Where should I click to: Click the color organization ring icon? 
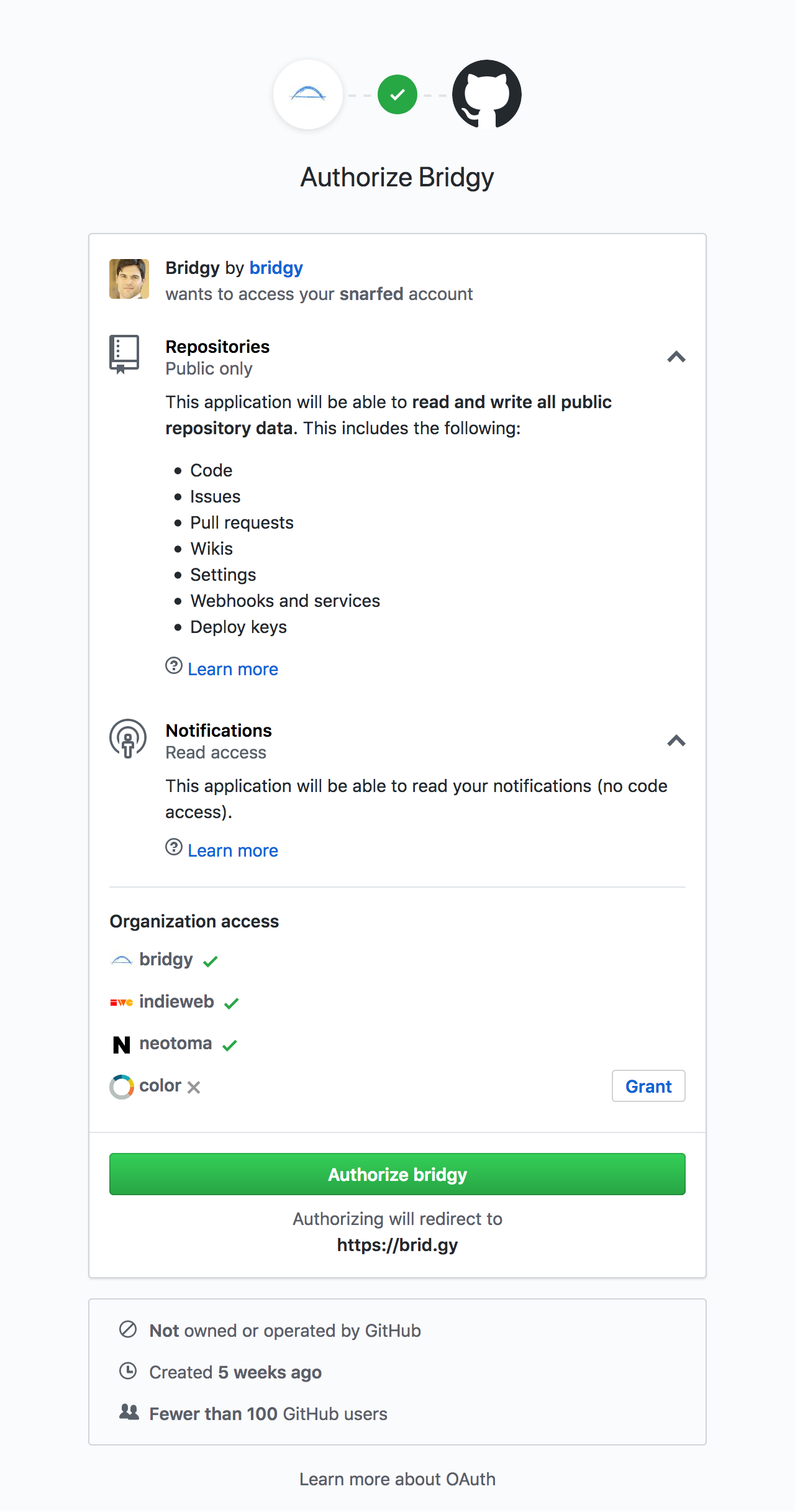tap(122, 1086)
